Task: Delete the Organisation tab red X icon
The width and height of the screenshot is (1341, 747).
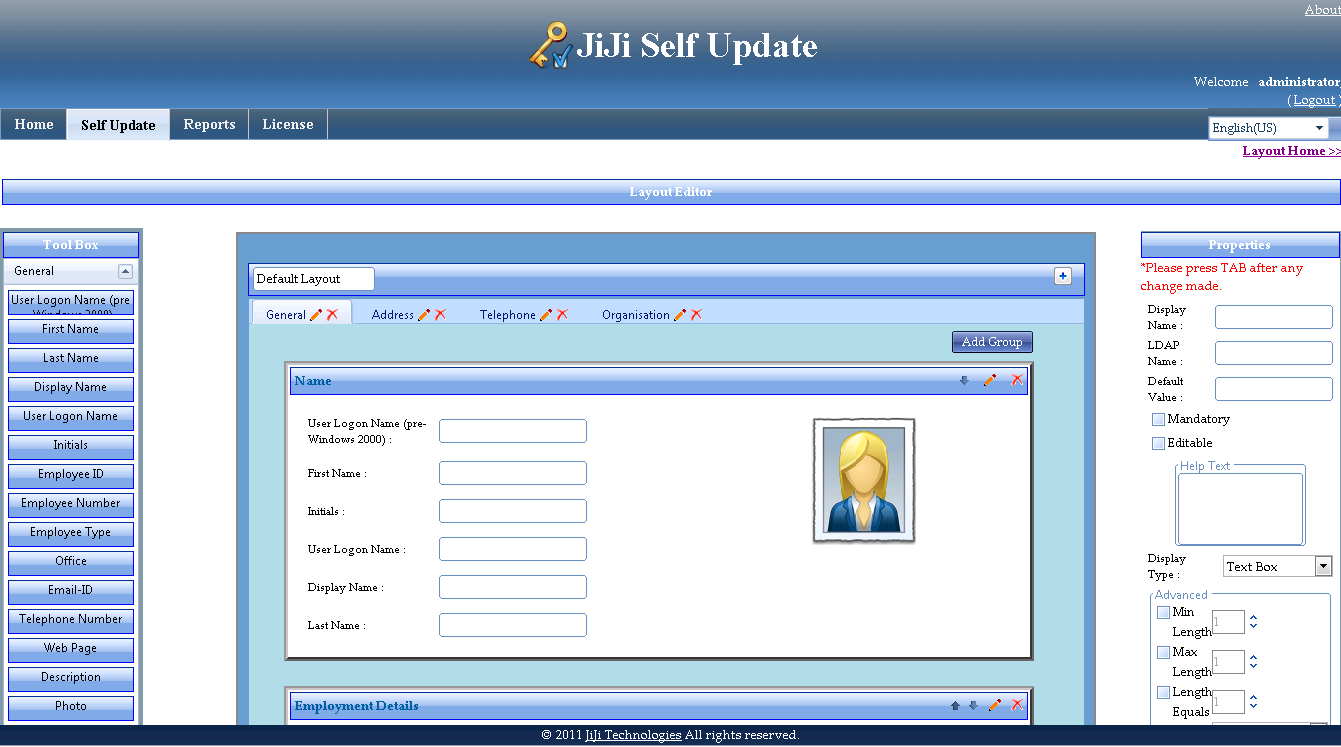Action: (696, 314)
